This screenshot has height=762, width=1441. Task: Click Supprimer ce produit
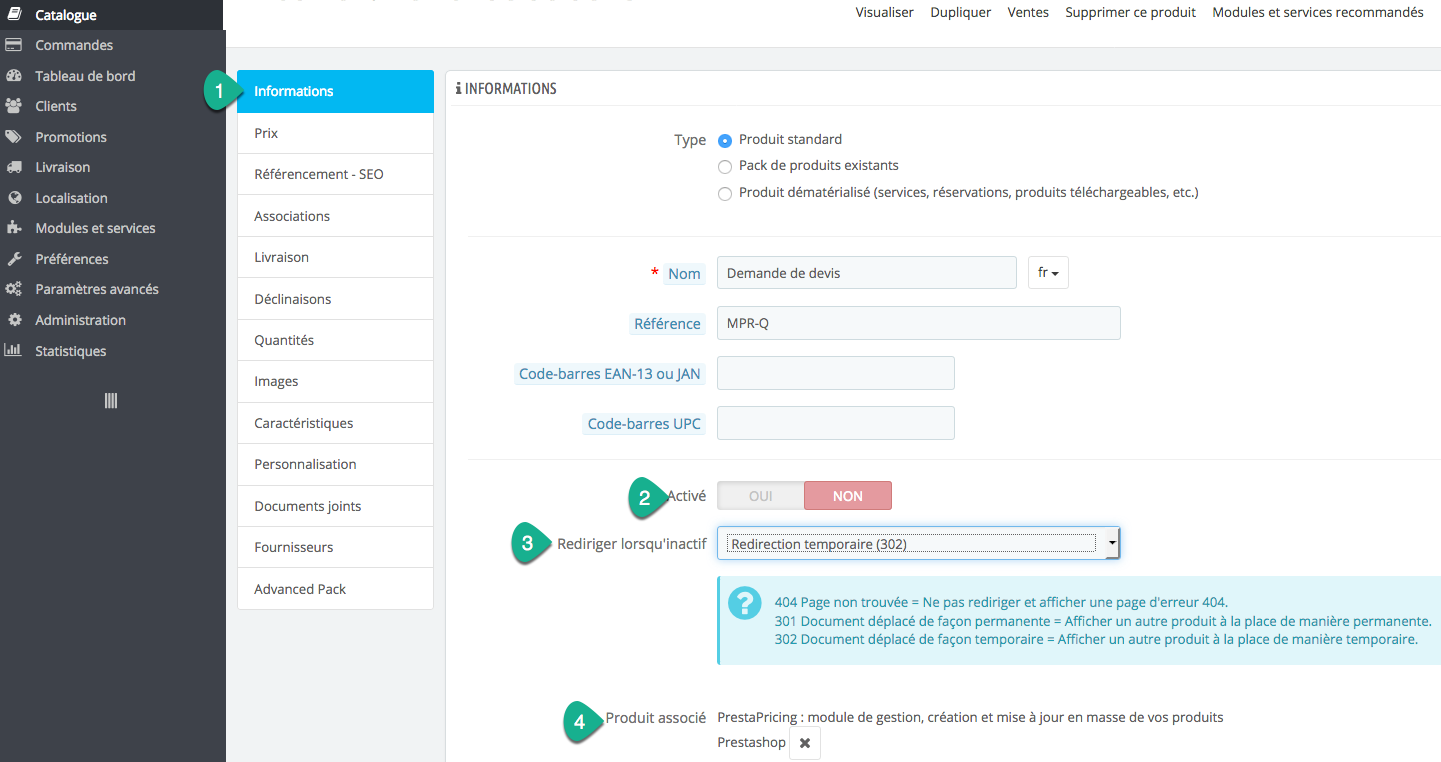[x=1129, y=12]
